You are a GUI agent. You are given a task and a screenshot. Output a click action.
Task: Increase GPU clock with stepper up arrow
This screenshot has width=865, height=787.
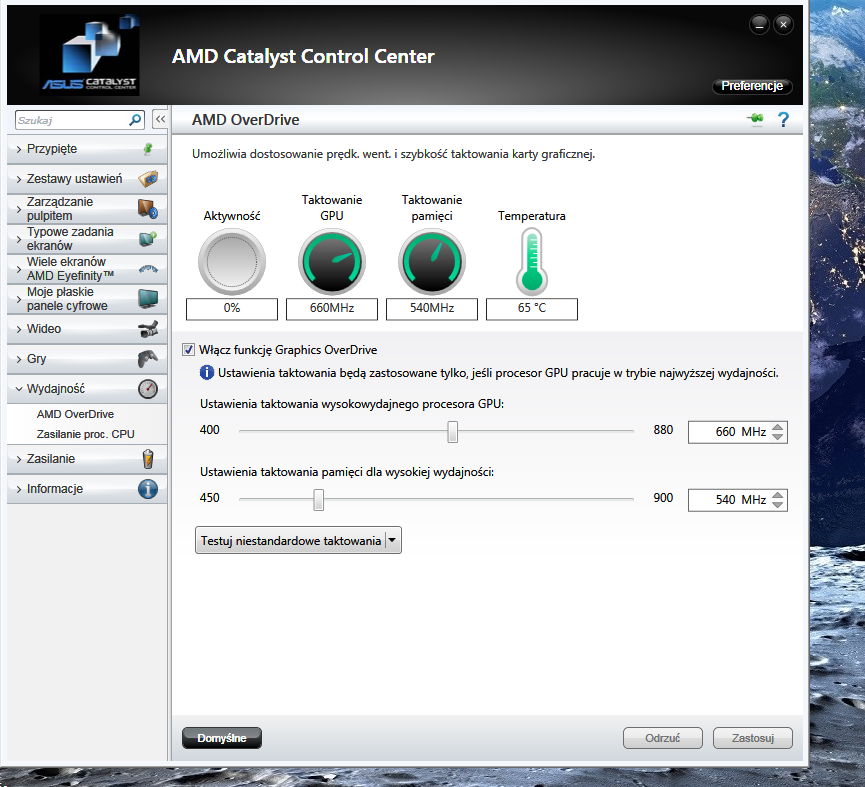pos(779,427)
